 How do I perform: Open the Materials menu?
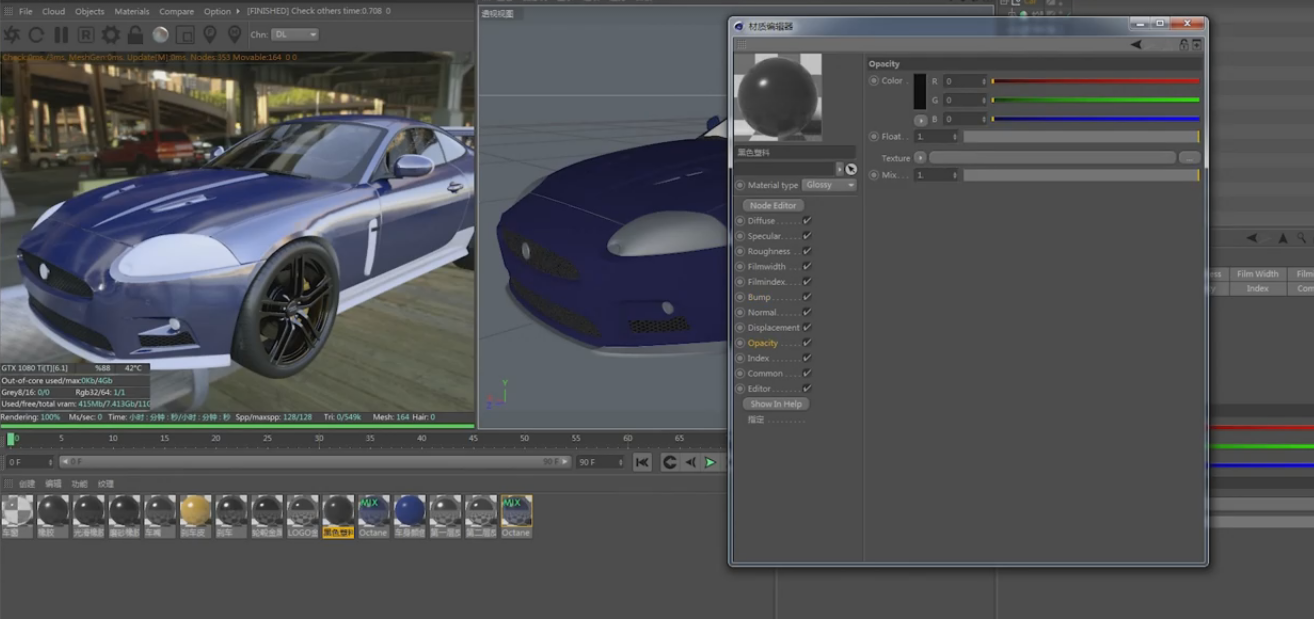pyautogui.click(x=131, y=12)
